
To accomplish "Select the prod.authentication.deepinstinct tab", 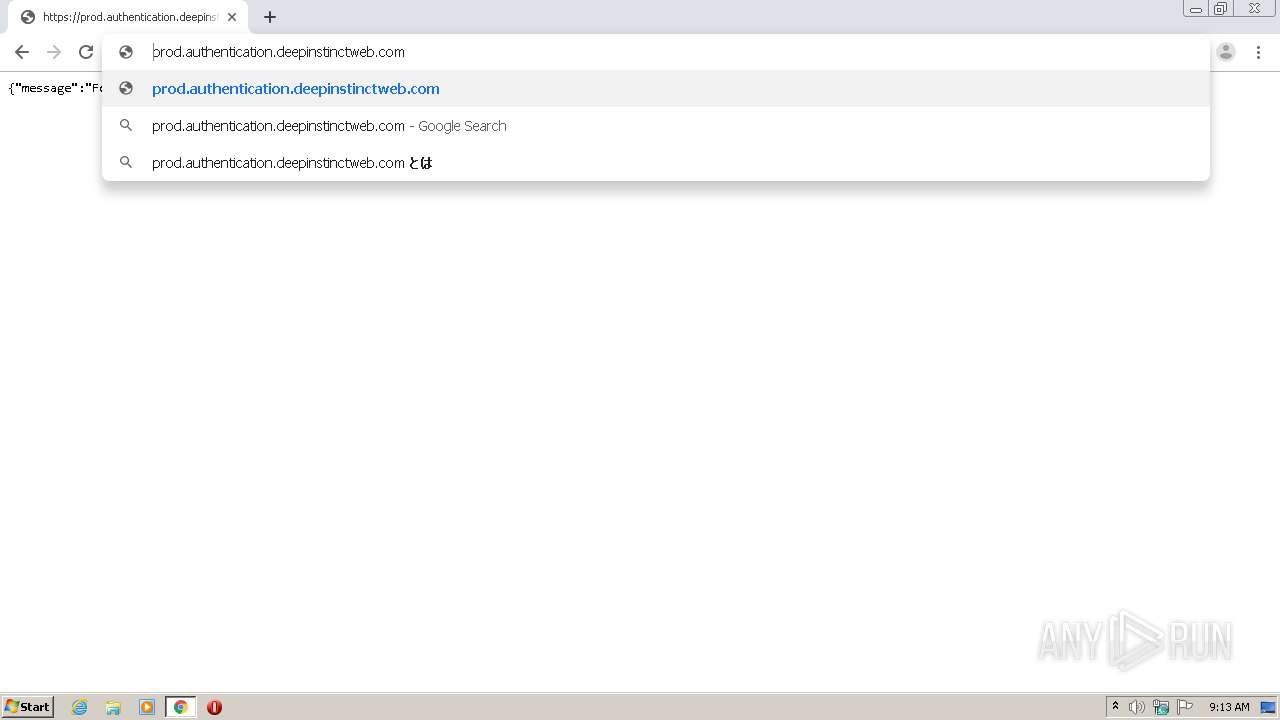I will [x=129, y=17].
